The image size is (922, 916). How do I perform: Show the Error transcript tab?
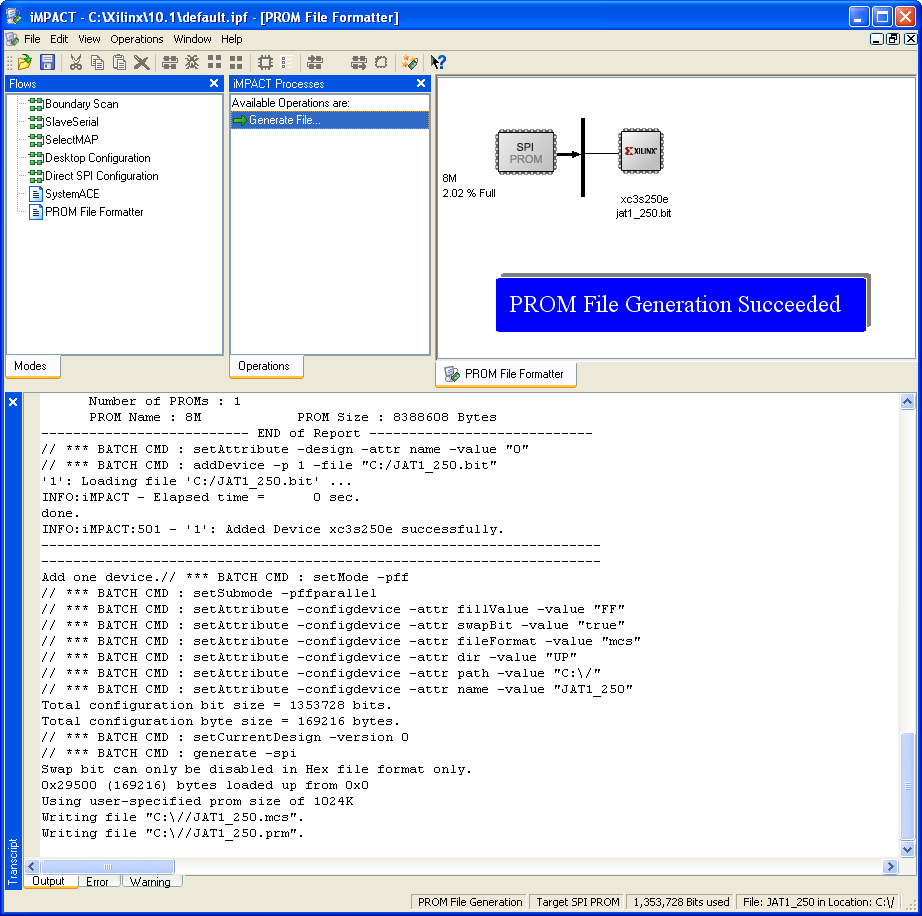pyautogui.click(x=99, y=881)
